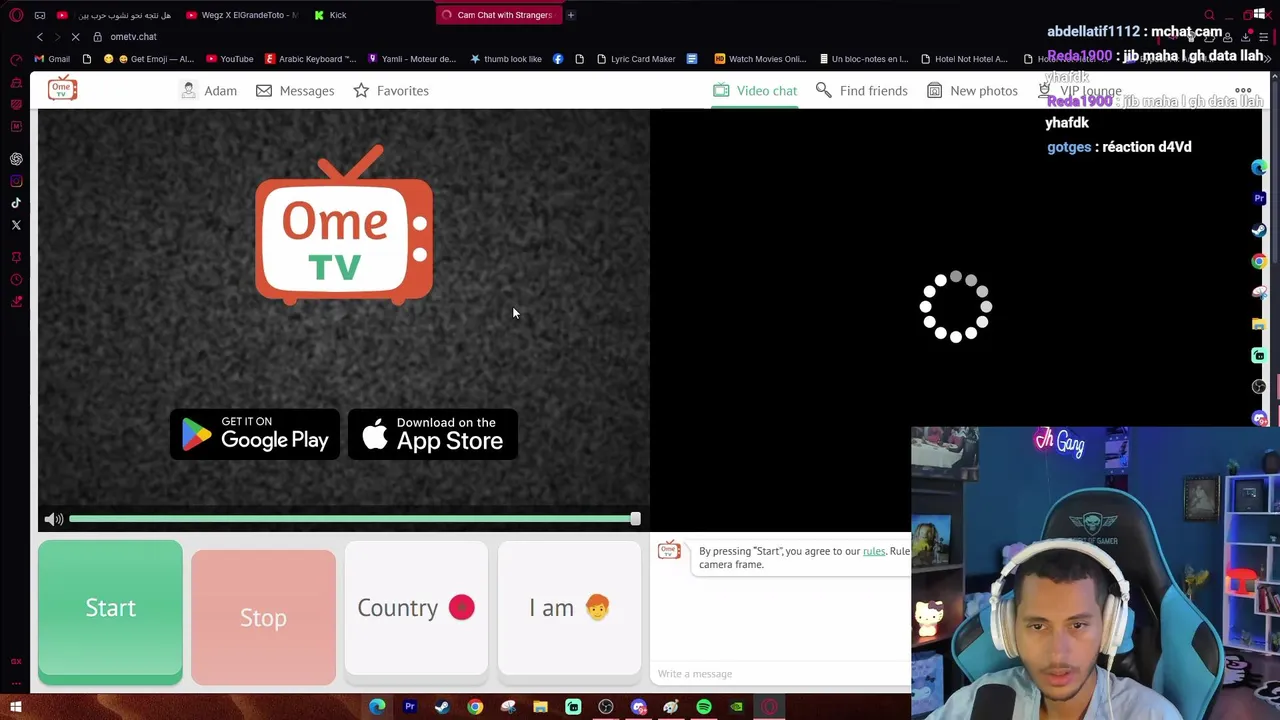The image size is (1280, 720).
Task: Open the rules link in chat
Action: click(x=874, y=551)
